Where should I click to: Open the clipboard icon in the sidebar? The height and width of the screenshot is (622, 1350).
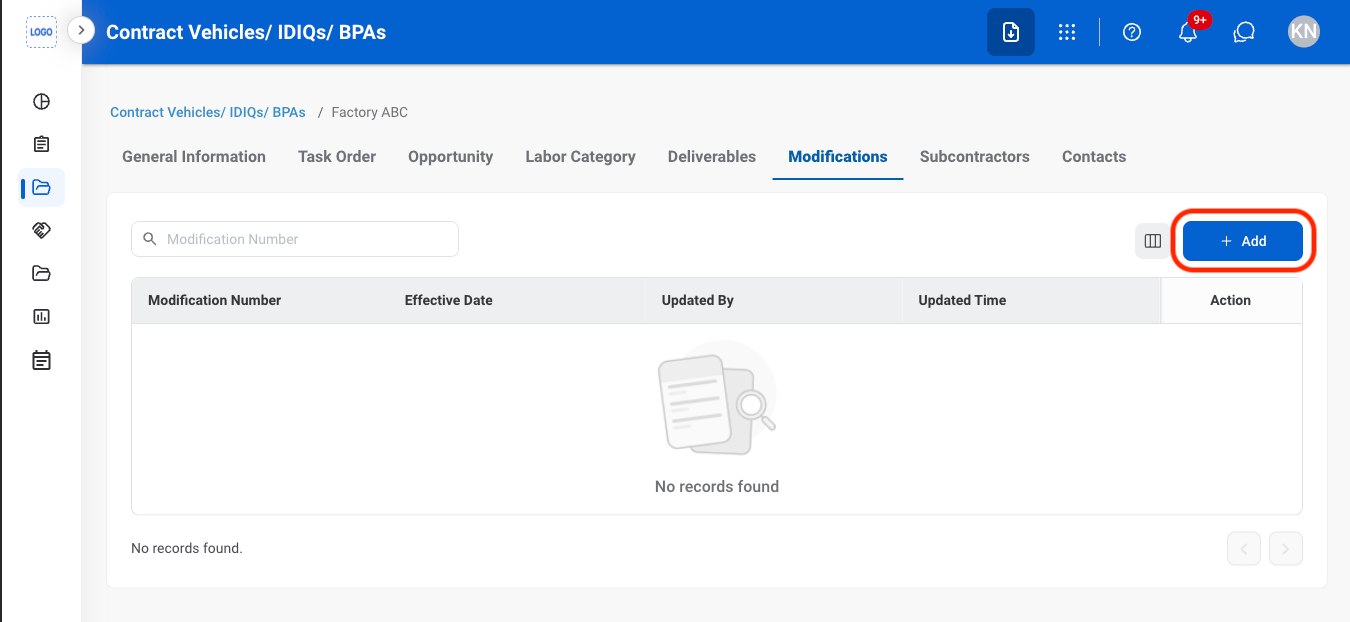pyautogui.click(x=41, y=144)
